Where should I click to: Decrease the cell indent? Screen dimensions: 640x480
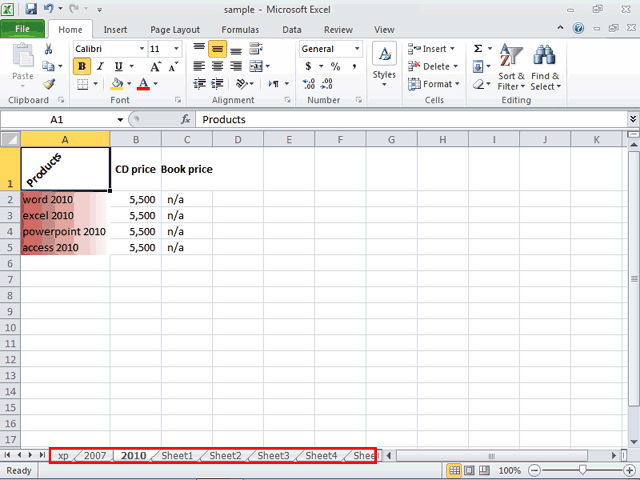click(199, 84)
